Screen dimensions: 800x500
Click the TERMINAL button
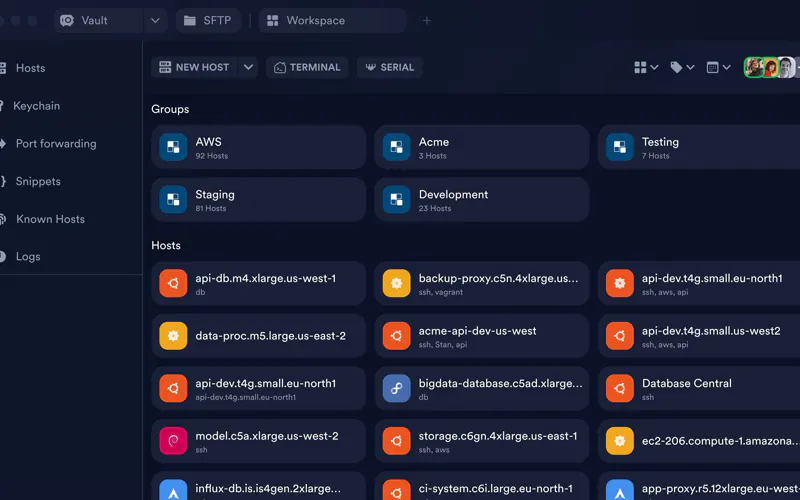pos(307,67)
